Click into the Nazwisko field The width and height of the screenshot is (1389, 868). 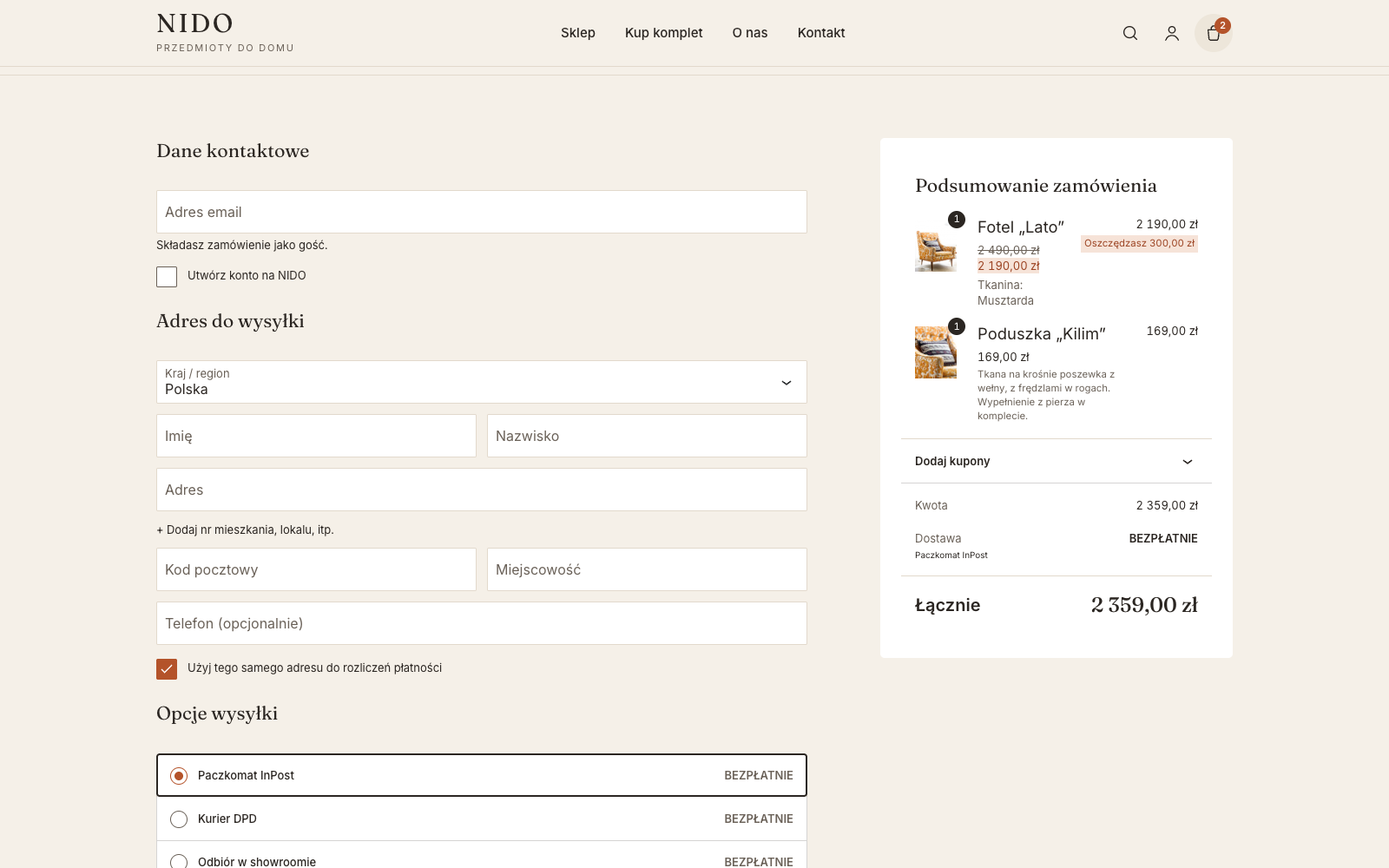pos(647,436)
